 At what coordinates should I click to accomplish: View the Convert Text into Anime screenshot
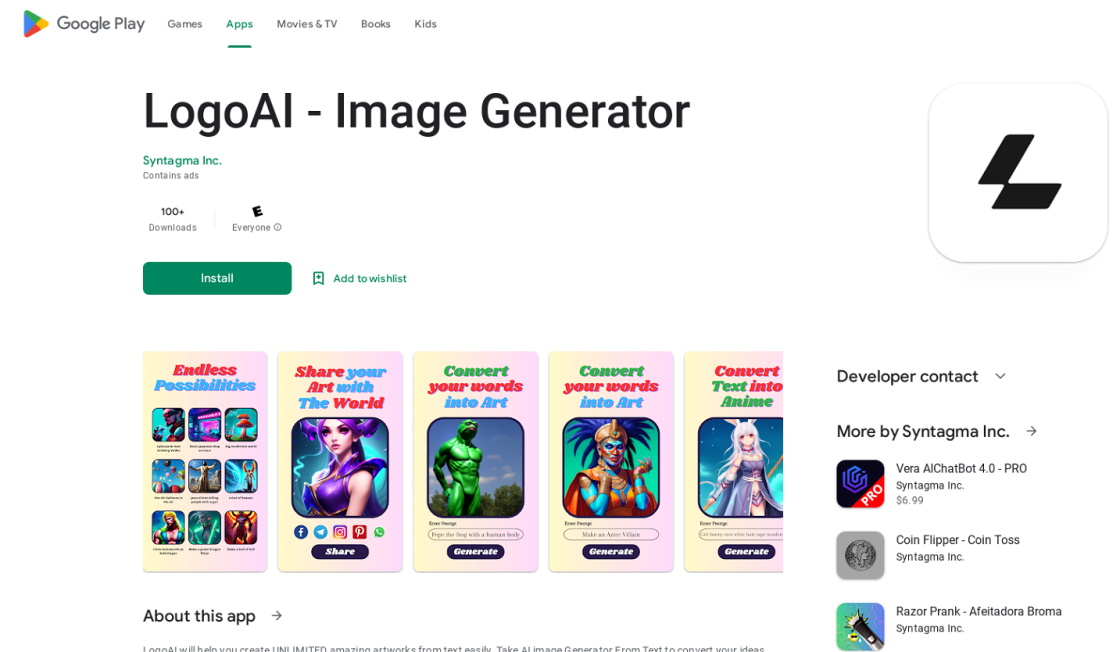(734, 461)
